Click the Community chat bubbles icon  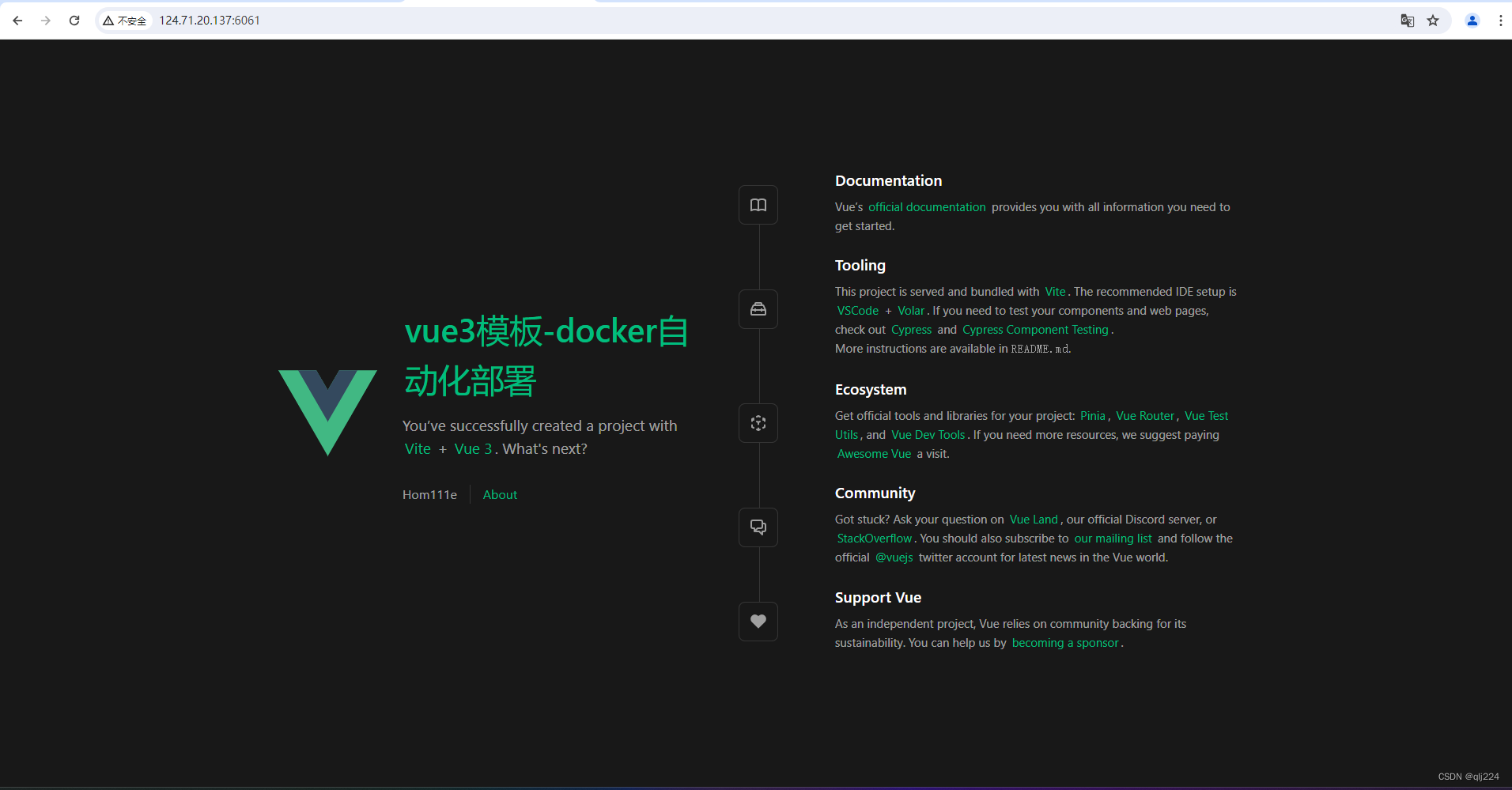[758, 527]
